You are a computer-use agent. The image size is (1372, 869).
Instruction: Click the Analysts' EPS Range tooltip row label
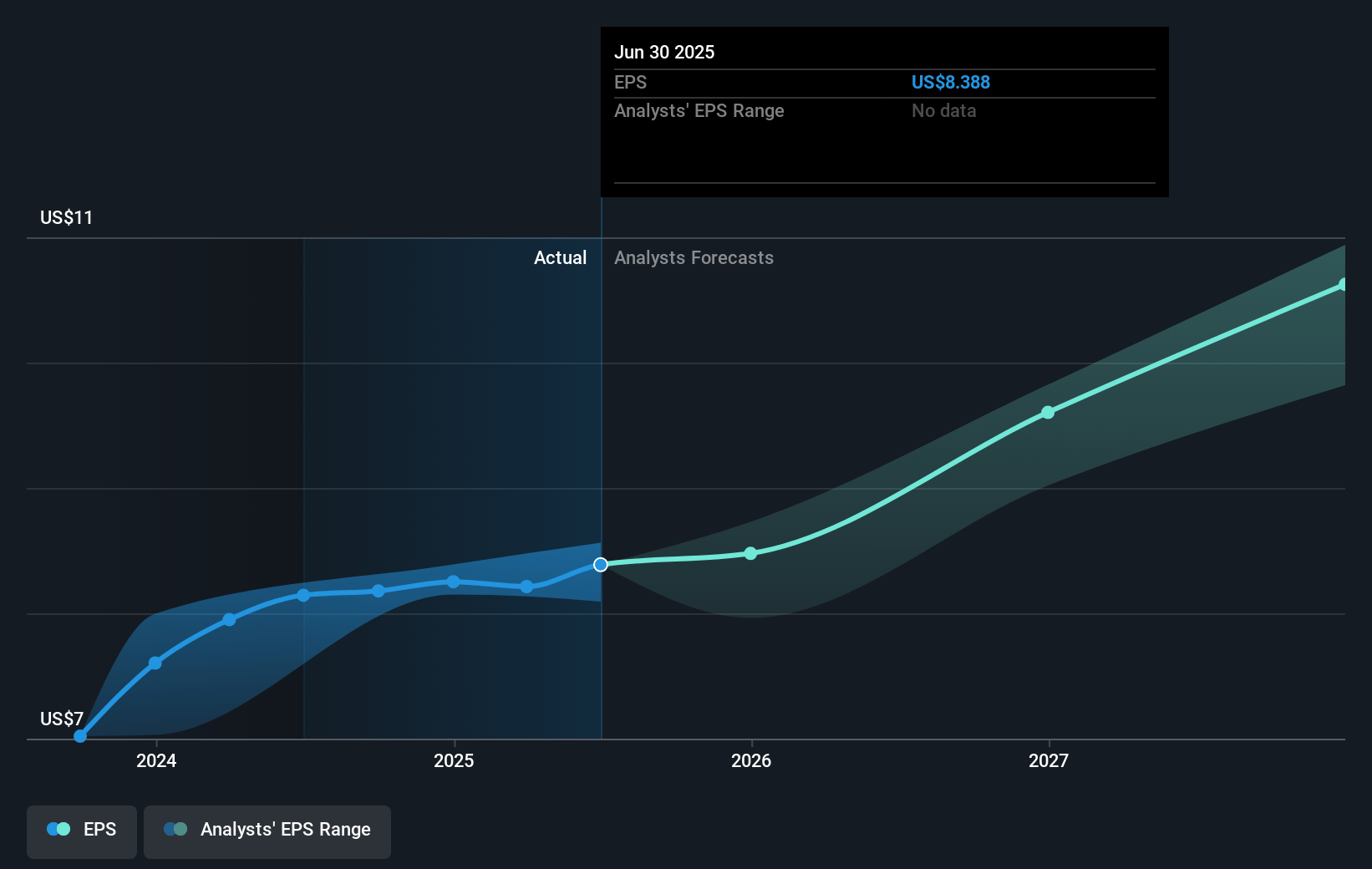coord(699,110)
